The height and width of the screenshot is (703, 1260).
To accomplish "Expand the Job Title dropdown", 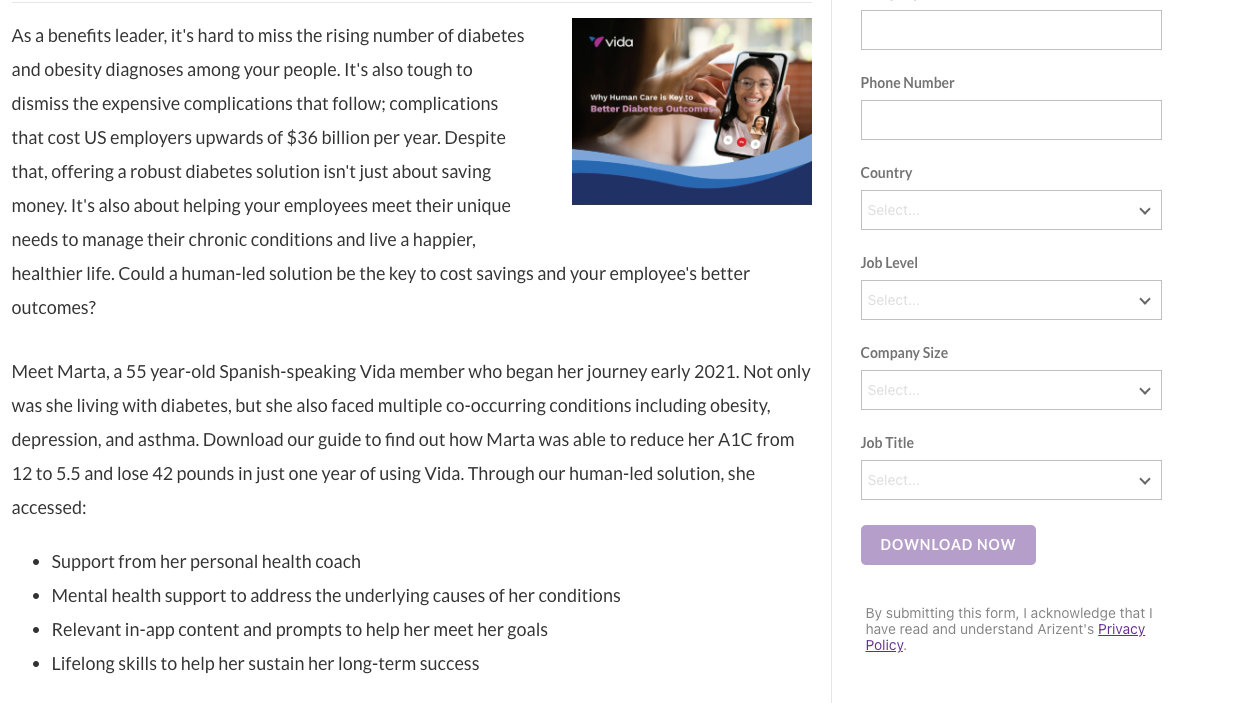I will (x=1010, y=480).
